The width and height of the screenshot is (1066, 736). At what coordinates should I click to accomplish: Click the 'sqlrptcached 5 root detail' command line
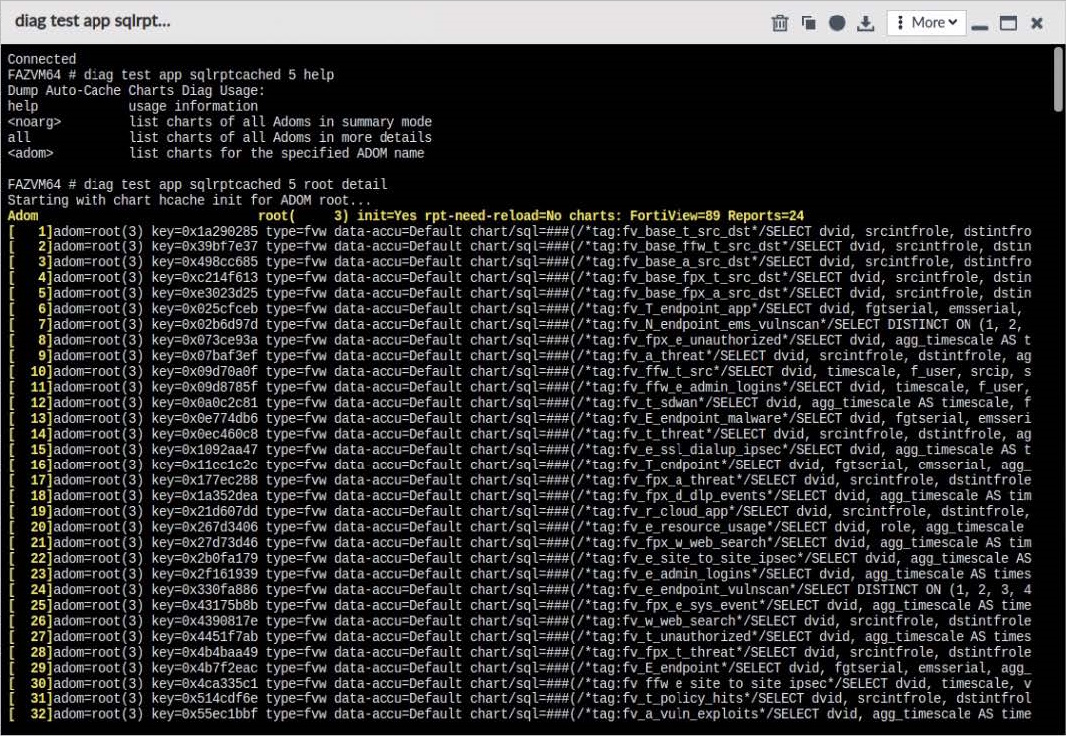(x=197, y=184)
